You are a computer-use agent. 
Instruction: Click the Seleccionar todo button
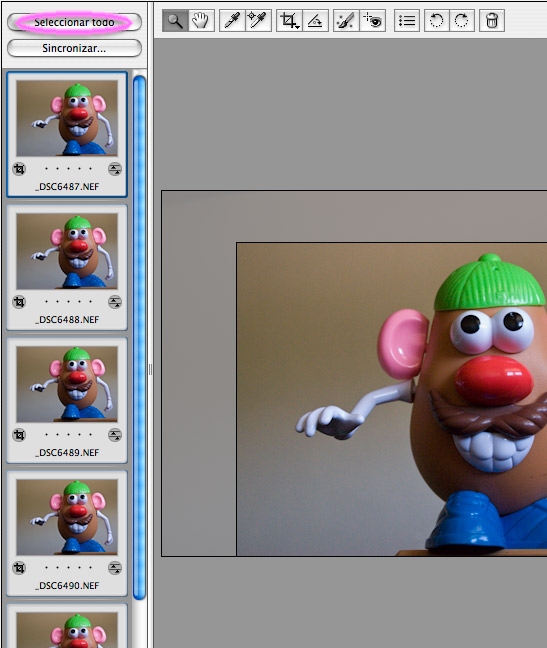(74, 22)
